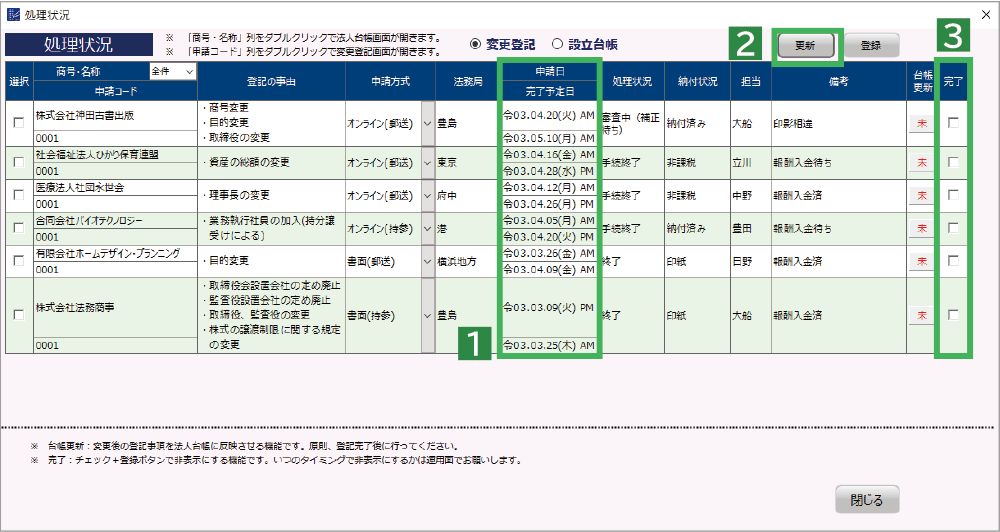
Task: Click the 未 button for 合同会社バイオテクノロジー
Action: pyautogui.click(x=921, y=228)
